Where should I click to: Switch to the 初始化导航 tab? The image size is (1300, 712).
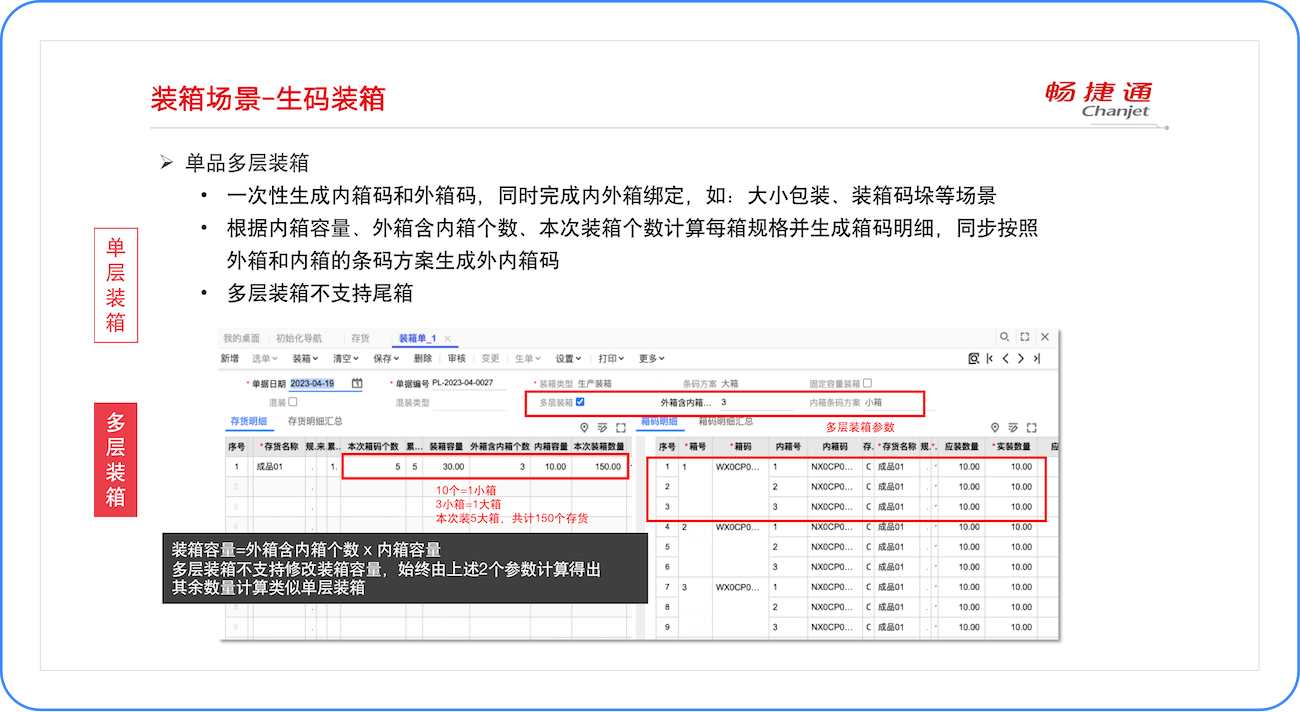(298, 338)
